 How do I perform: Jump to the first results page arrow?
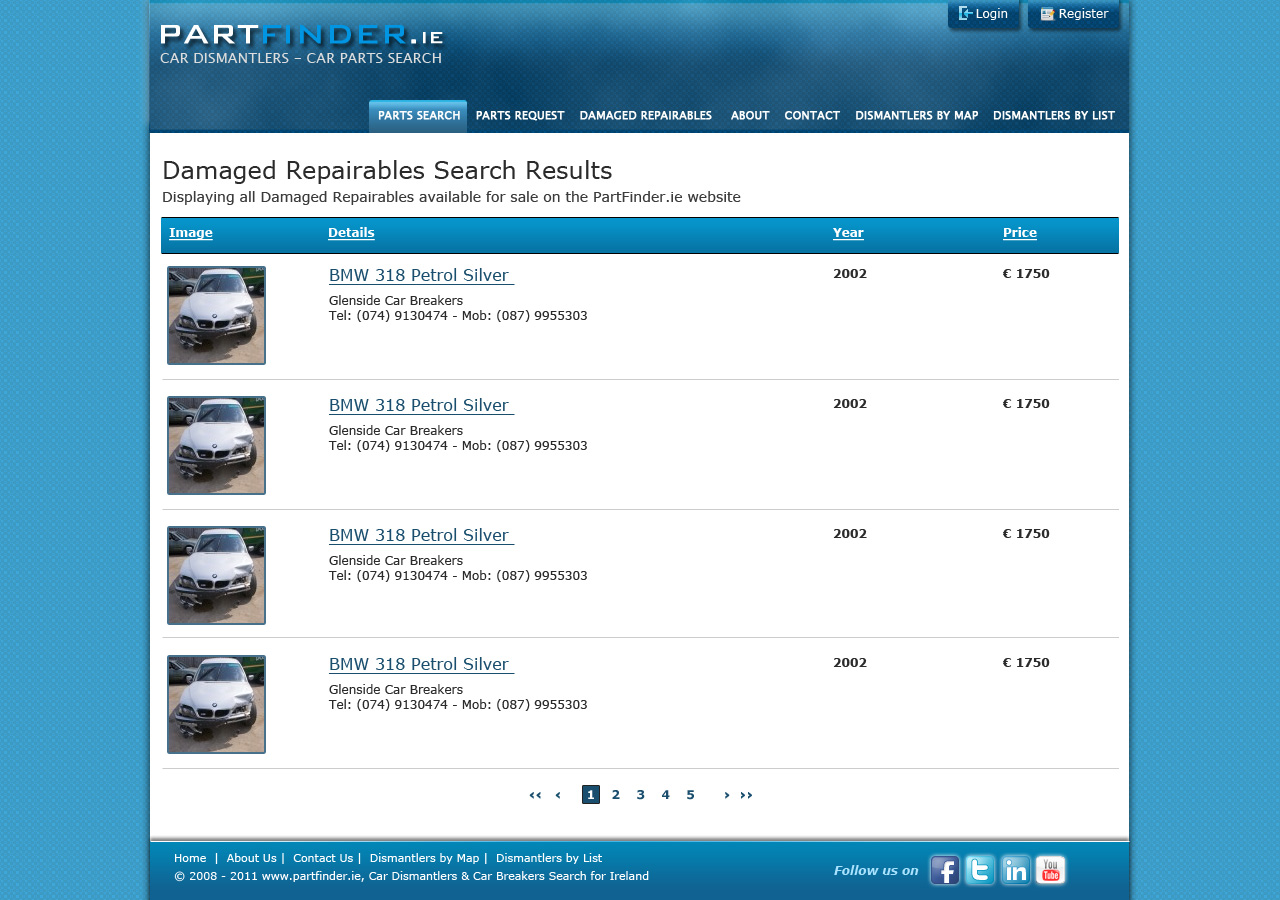point(535,795)
